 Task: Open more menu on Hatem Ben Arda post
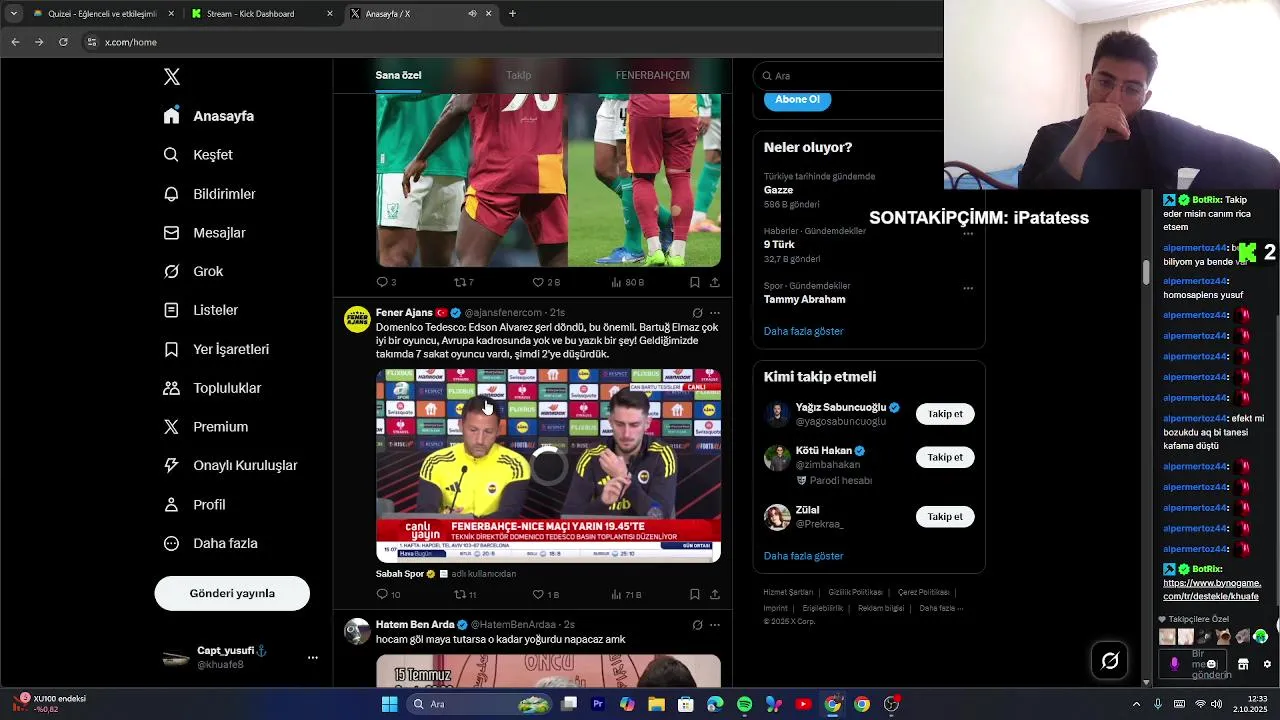(714, 625)
